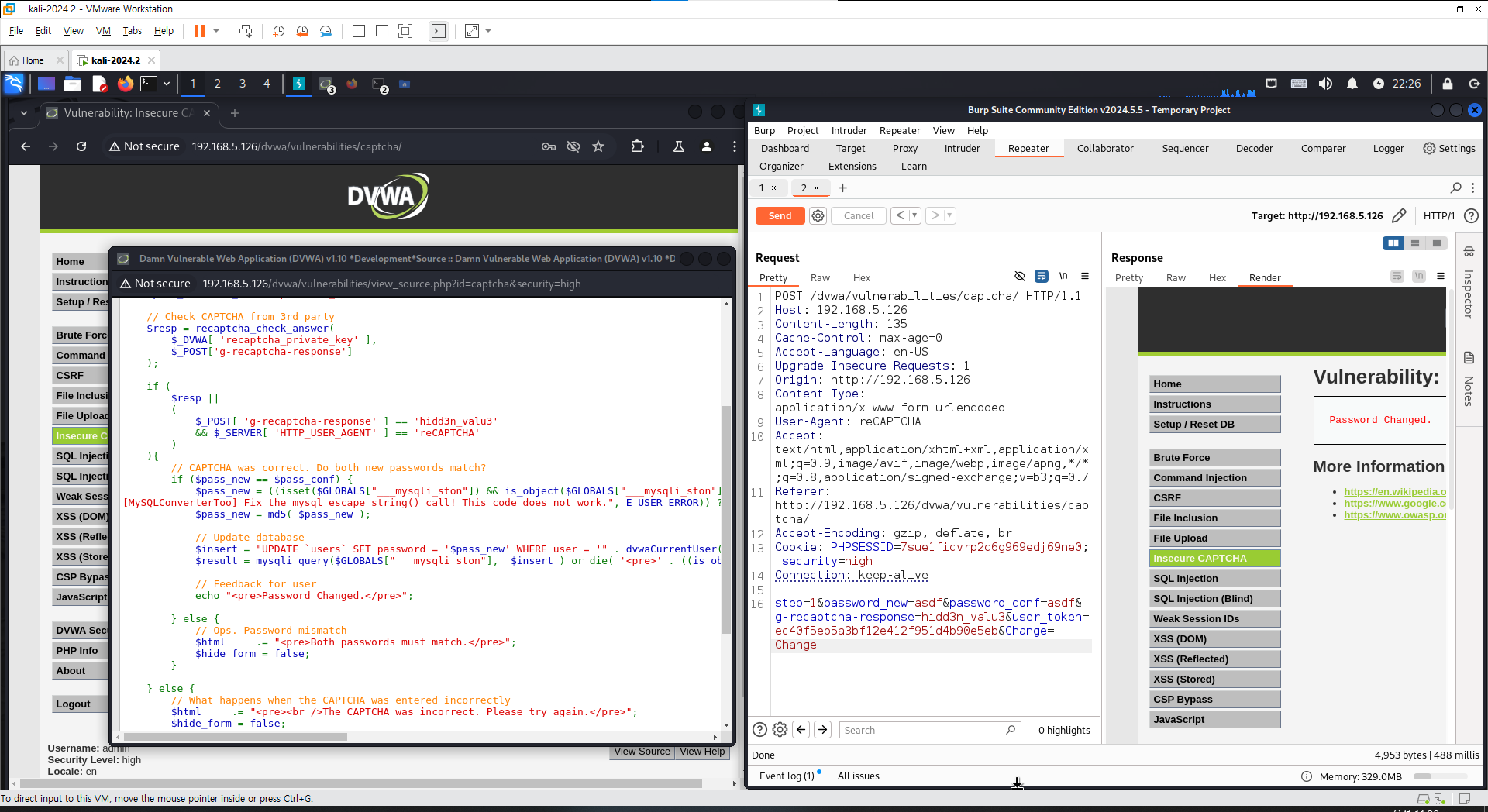Switch to Kali workspace 3
The height and width of the screenshot is (812, 1488).
(243, 84)
